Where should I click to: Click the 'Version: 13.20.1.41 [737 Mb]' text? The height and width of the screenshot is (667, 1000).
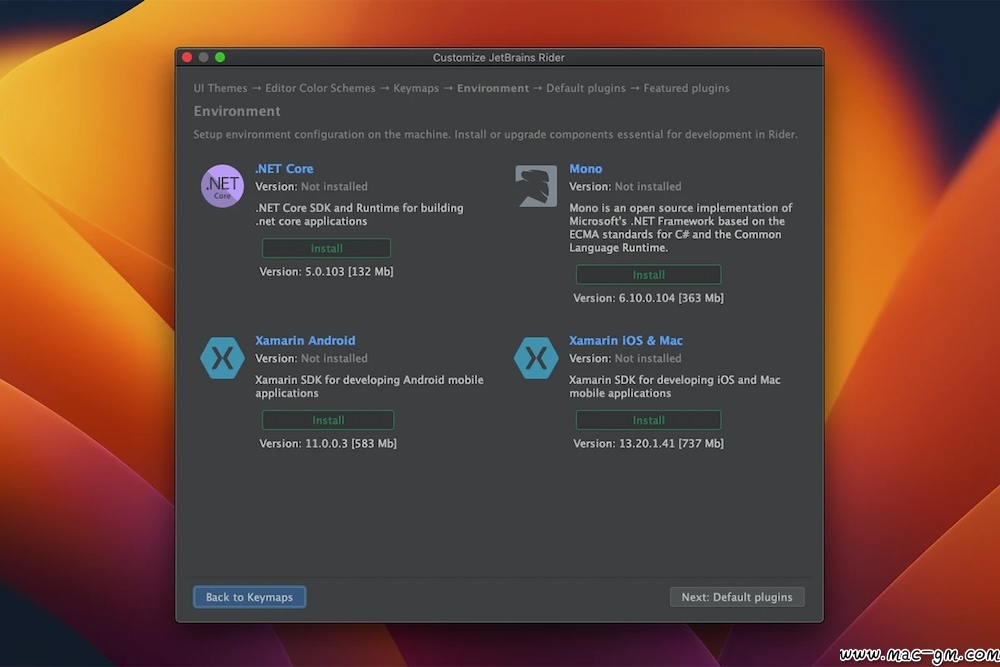point(648,443)
